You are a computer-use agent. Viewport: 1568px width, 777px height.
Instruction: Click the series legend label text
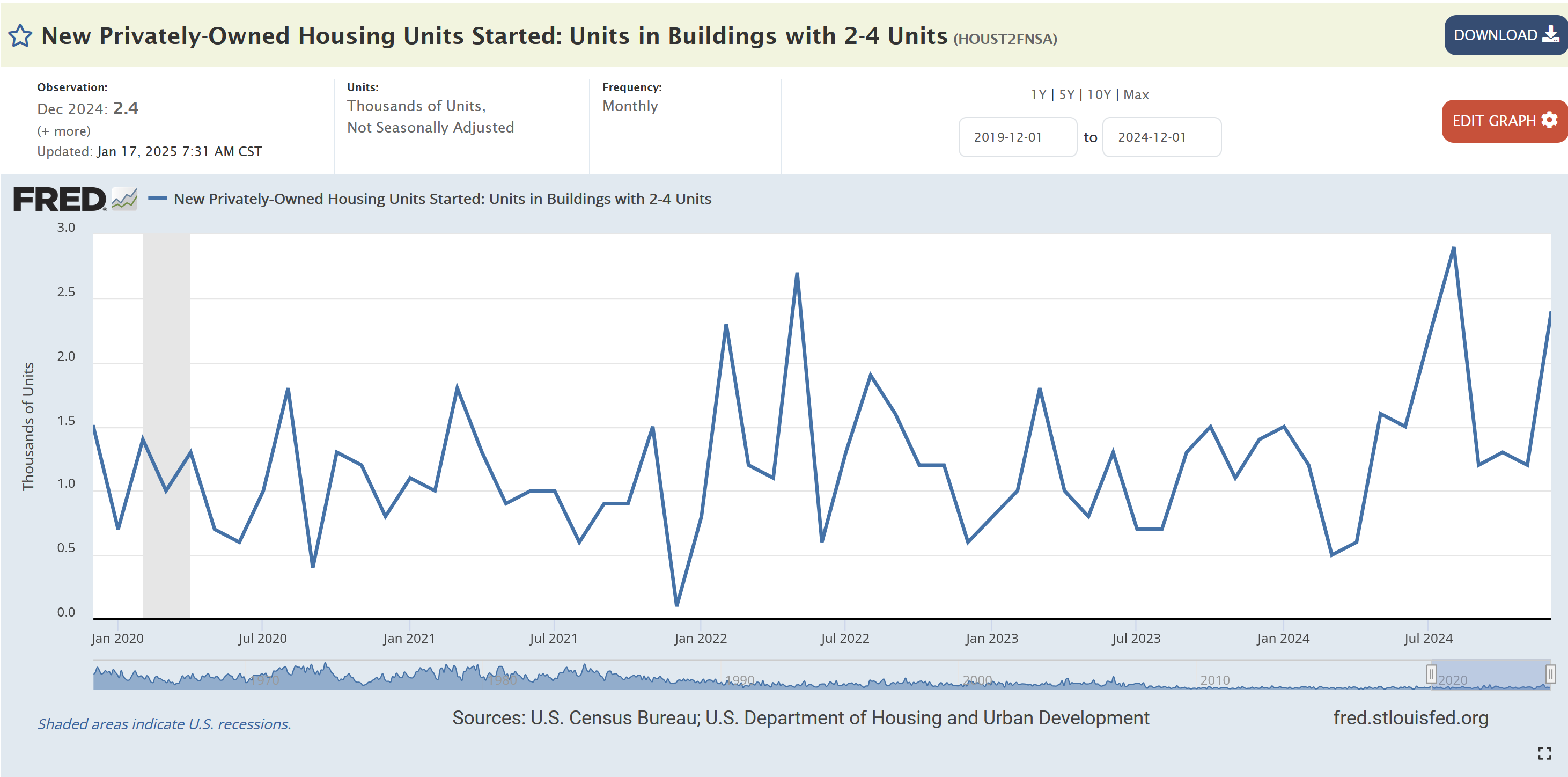click(443, 199)
